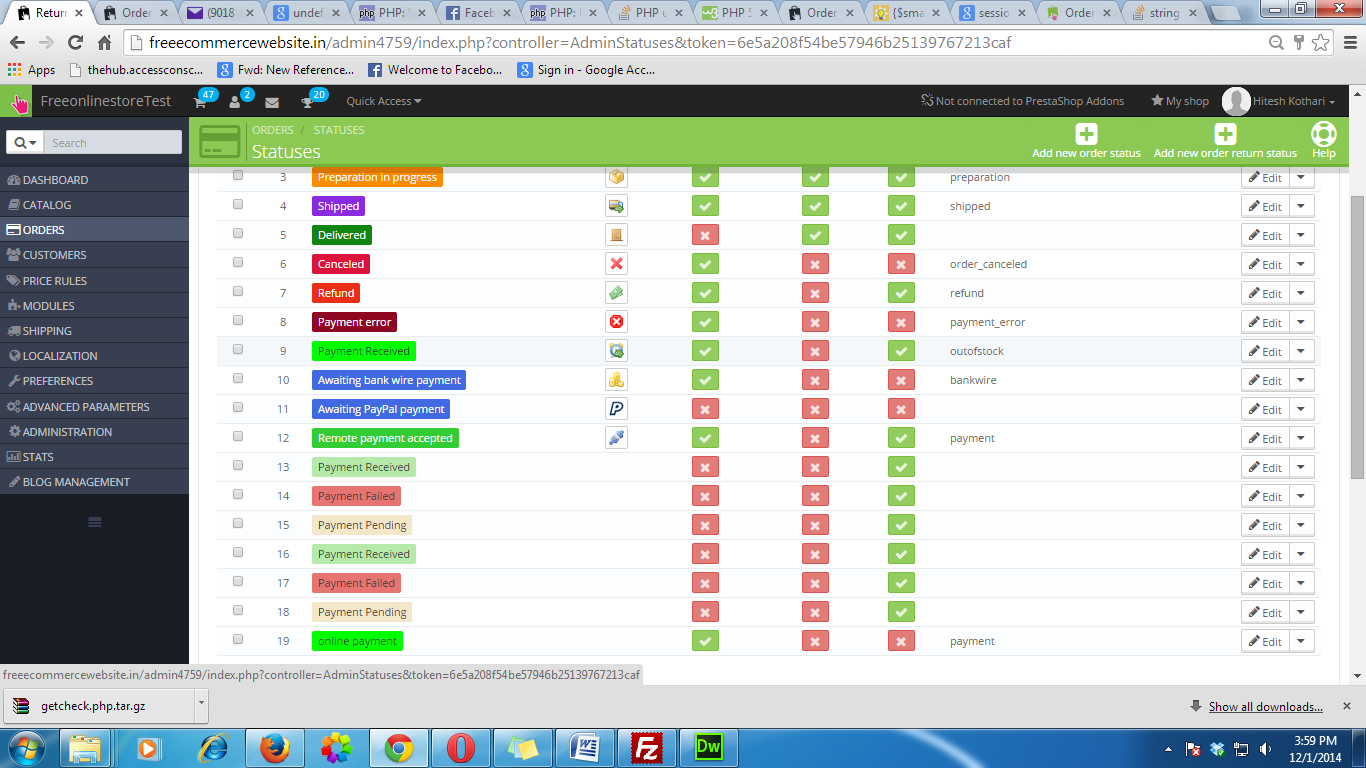Viewport: 1366px width, 768px height.
Task: Click the Preparation in progress box icon
Action: click(x=616, y=177)
